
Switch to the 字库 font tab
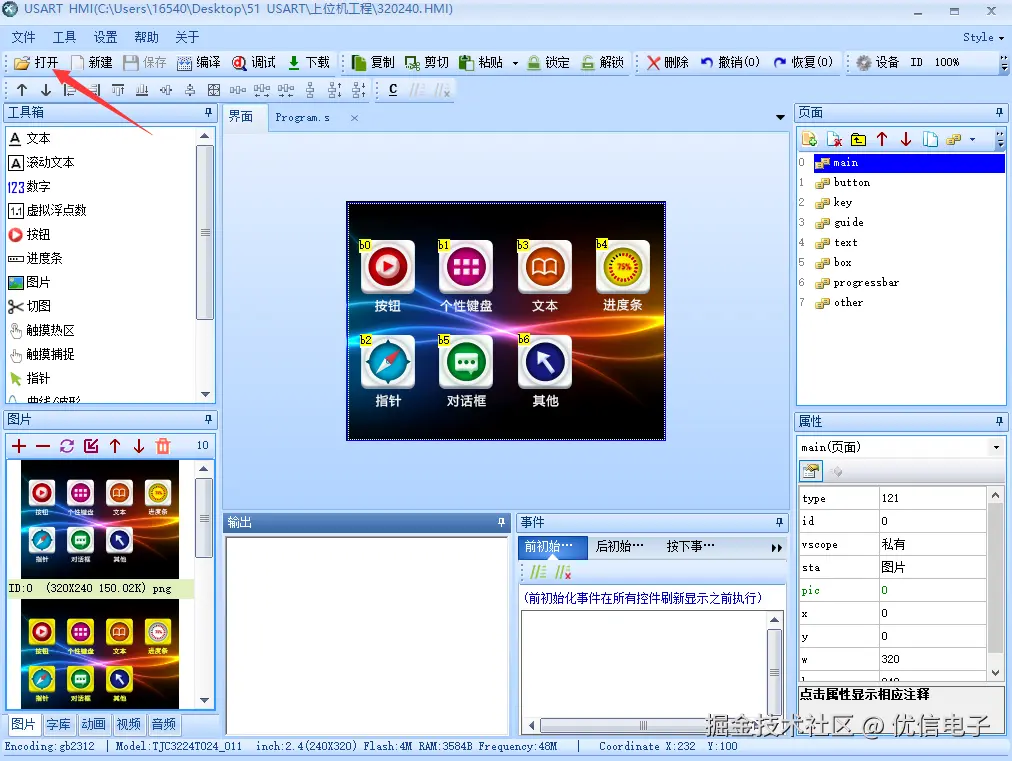pos(58,724)
